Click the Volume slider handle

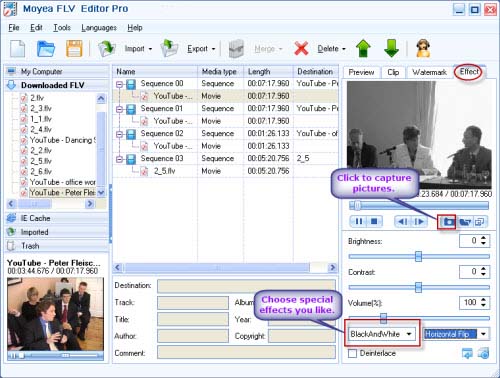point(384,318)
